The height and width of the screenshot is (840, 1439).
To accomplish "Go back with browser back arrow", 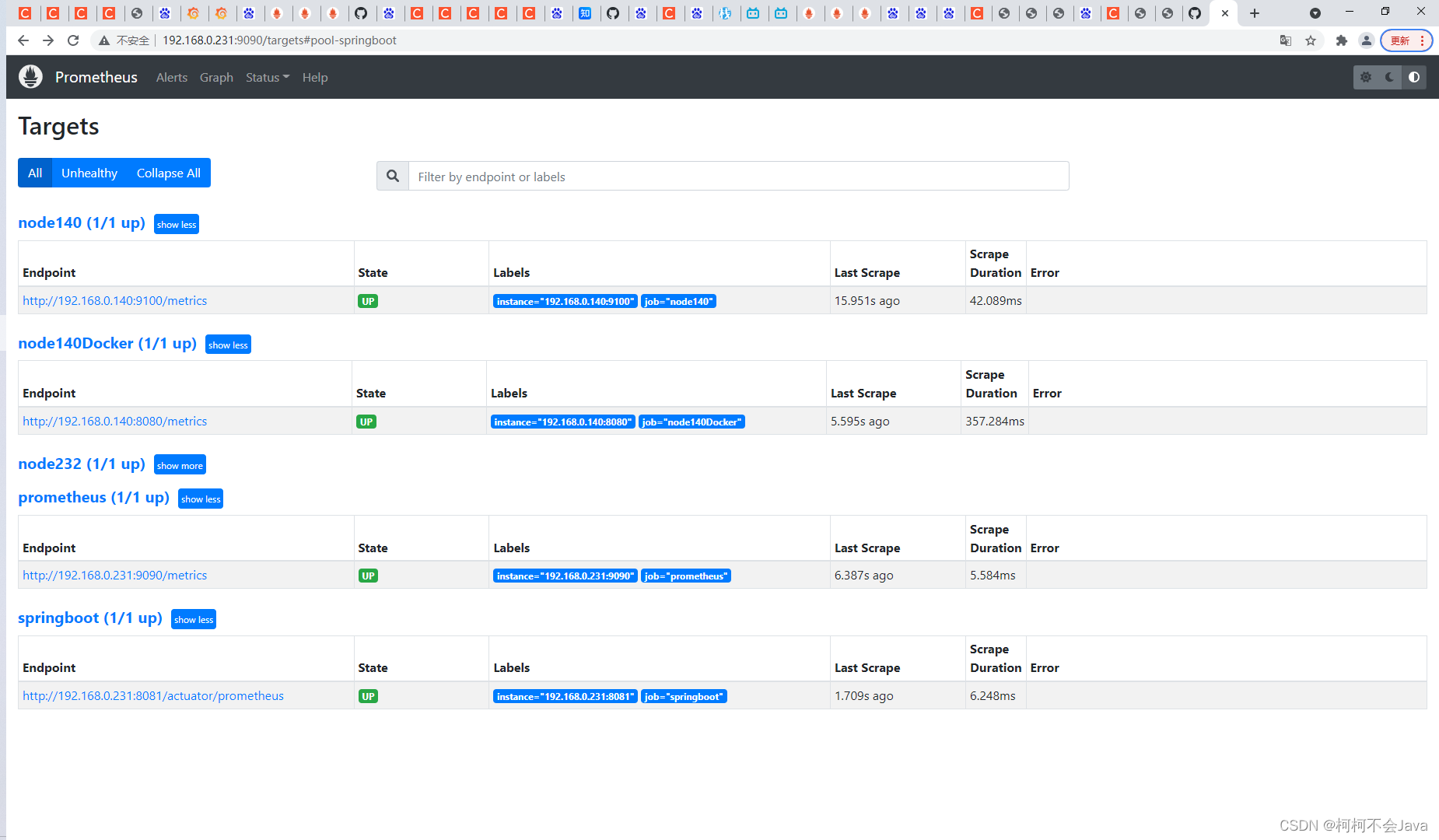I will (23, 40).
